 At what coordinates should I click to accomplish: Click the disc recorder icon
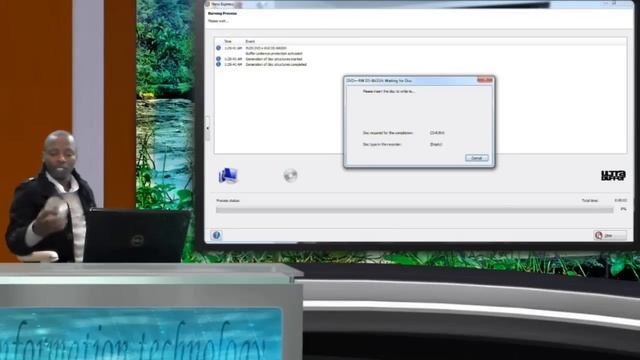[291, 176]
